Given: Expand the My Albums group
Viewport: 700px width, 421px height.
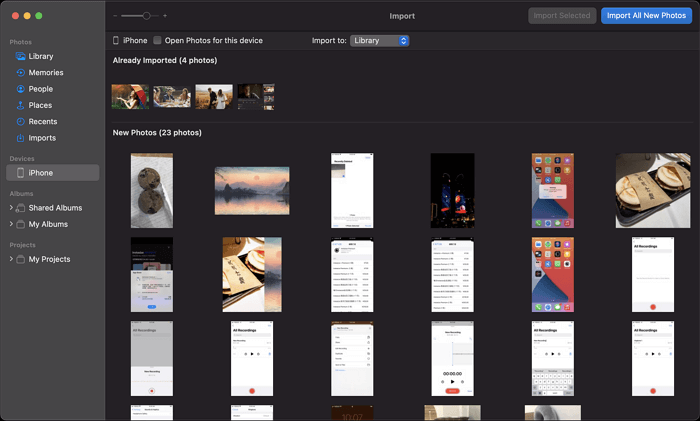Looking at the screenshot, I should pyautogui.click(x=11, y=224).
